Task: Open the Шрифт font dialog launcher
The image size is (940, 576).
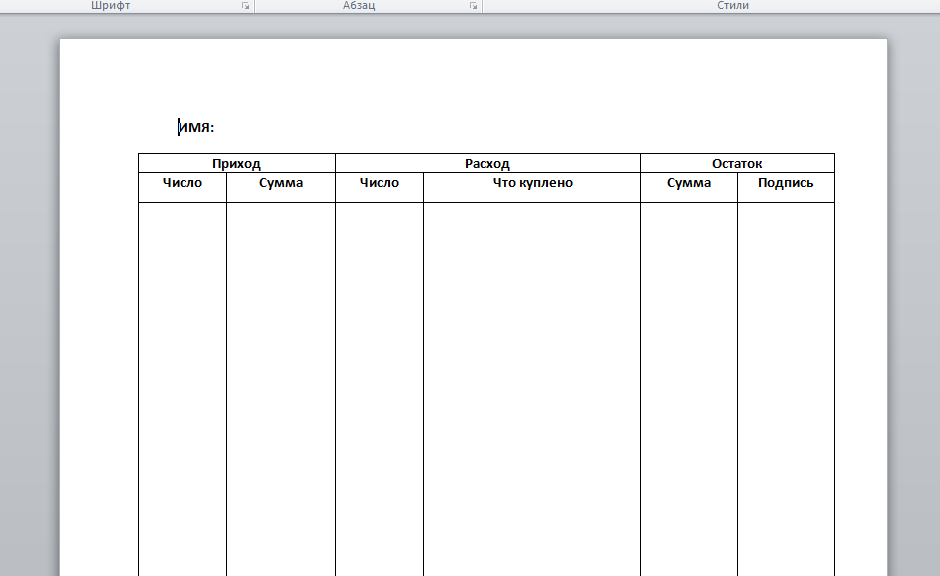Action: click(245, 6)
